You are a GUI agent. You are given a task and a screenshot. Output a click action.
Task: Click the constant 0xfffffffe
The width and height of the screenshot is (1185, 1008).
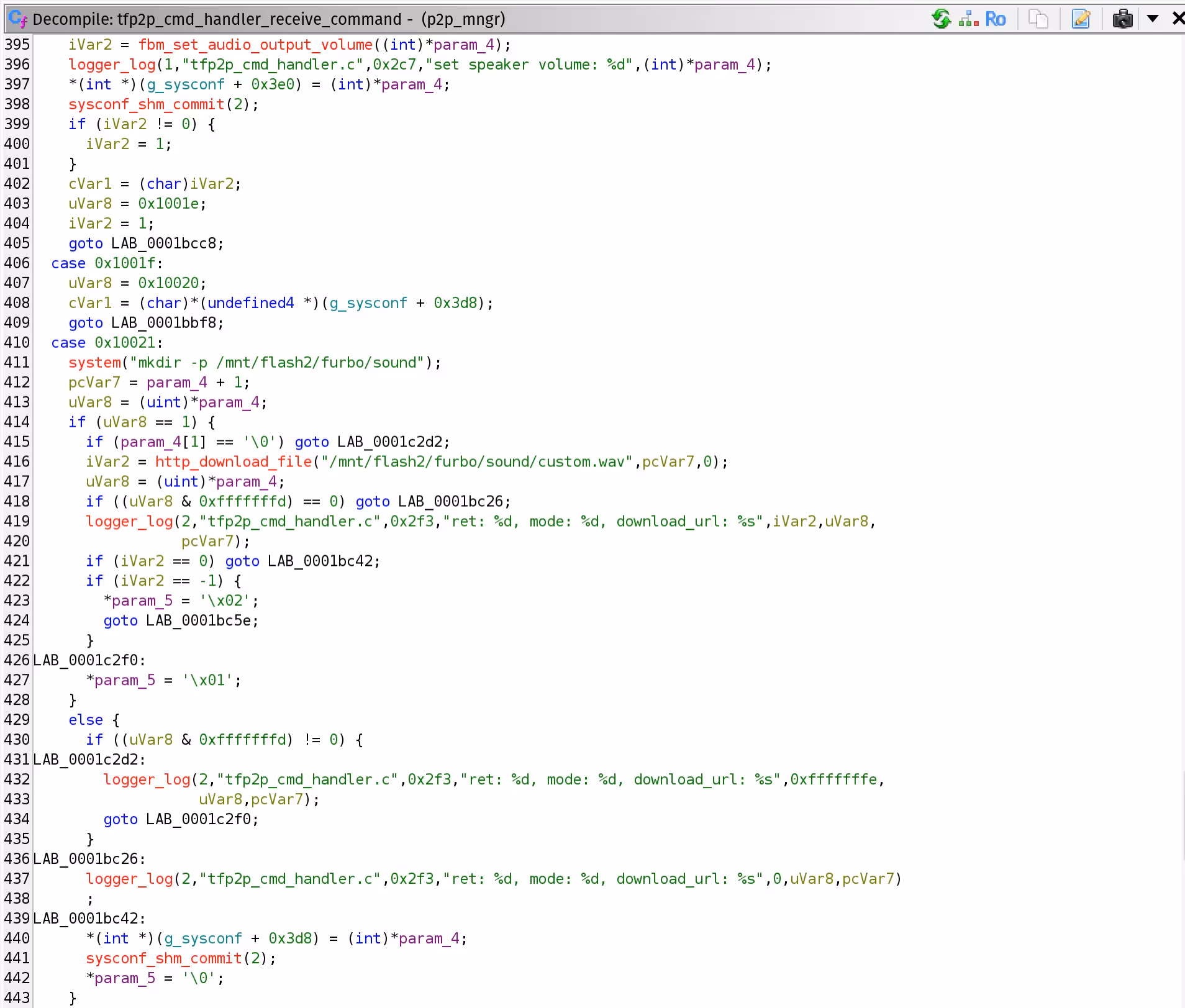click(833, 780)
